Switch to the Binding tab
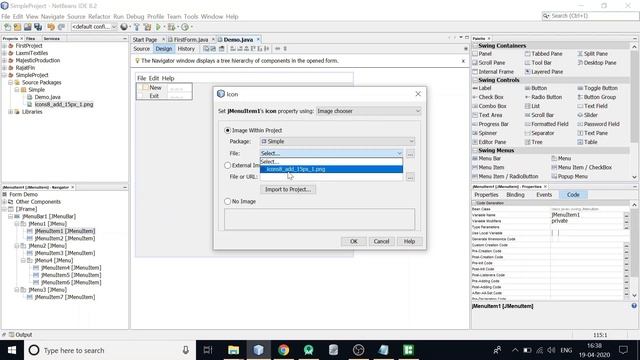The image size is (640, 360). [515, 195]
